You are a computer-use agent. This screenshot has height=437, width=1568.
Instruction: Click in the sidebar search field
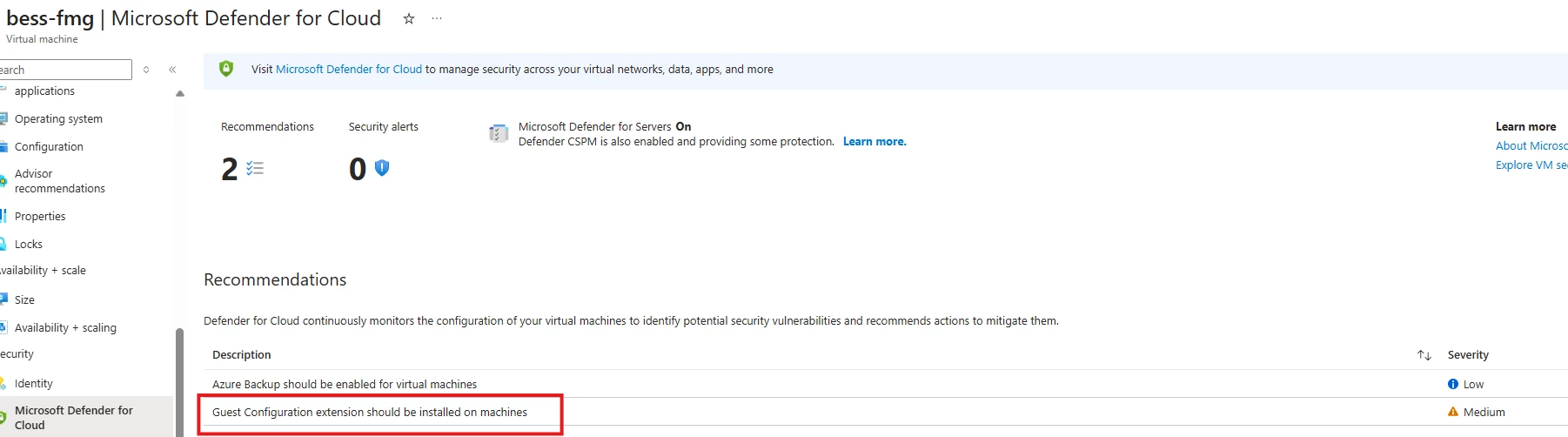[x=65, y=70]
